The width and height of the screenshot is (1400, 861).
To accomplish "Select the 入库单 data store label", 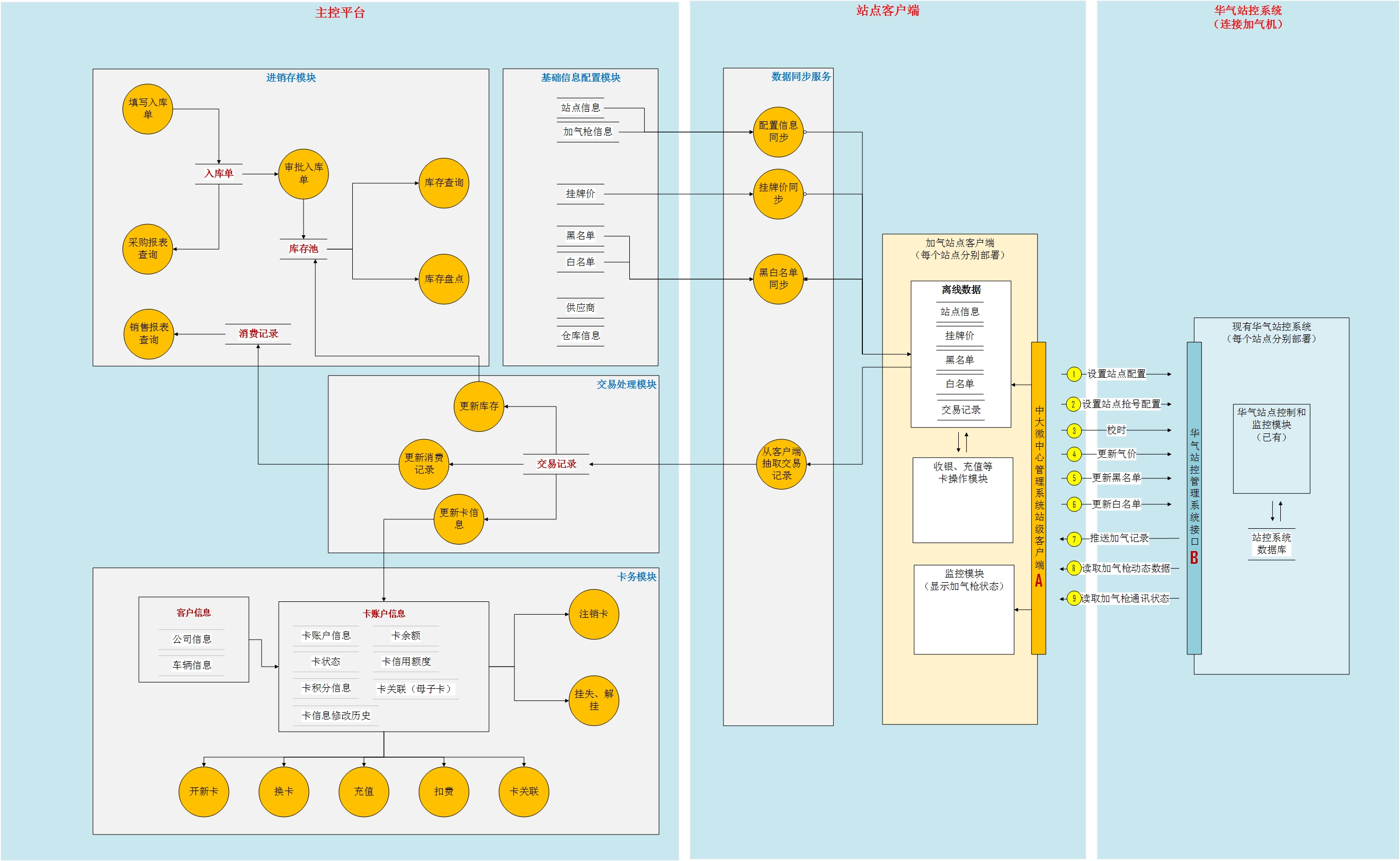I will (x=219, y=174).
